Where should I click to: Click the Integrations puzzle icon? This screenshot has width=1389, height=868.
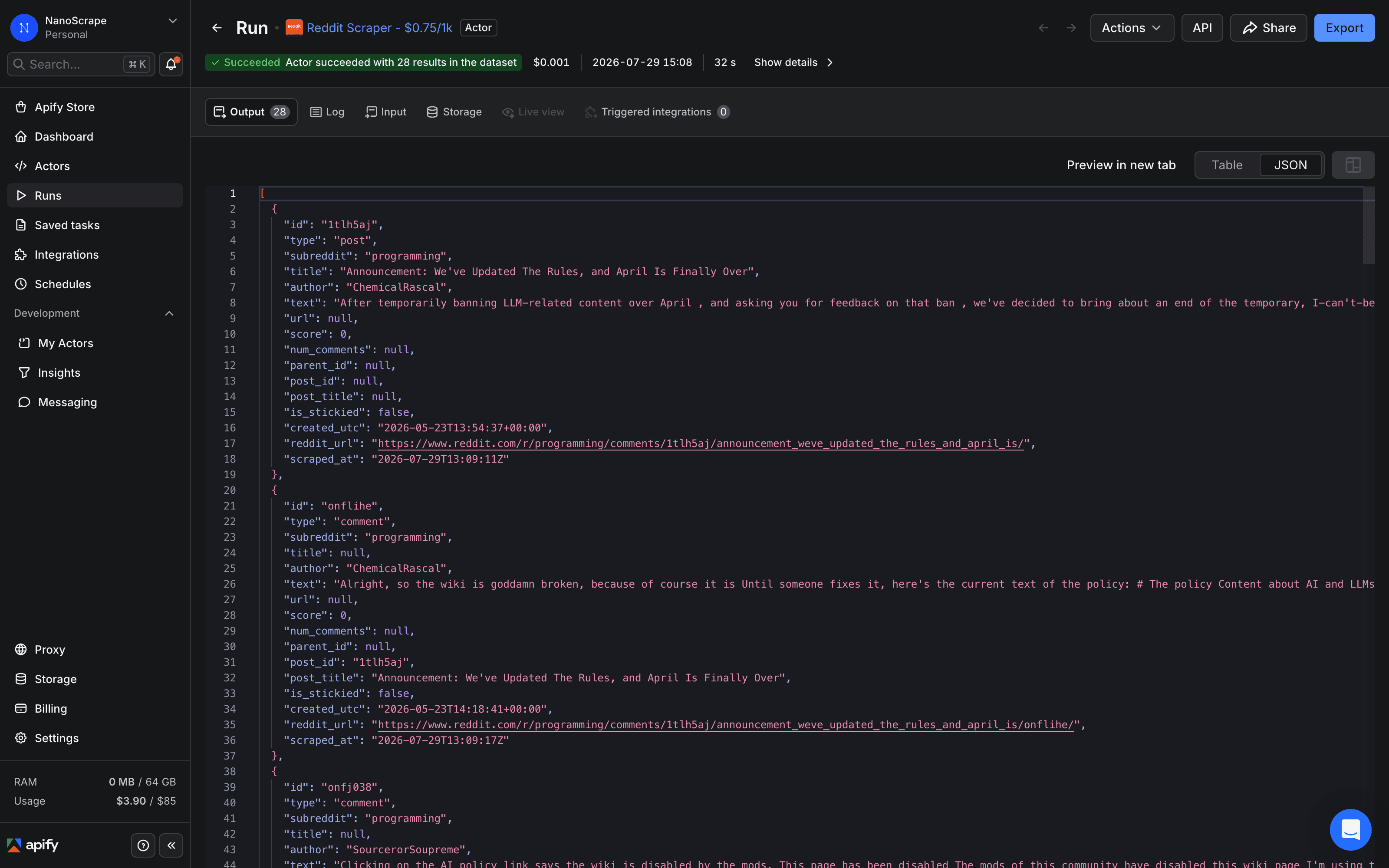[x=21, y=254]
